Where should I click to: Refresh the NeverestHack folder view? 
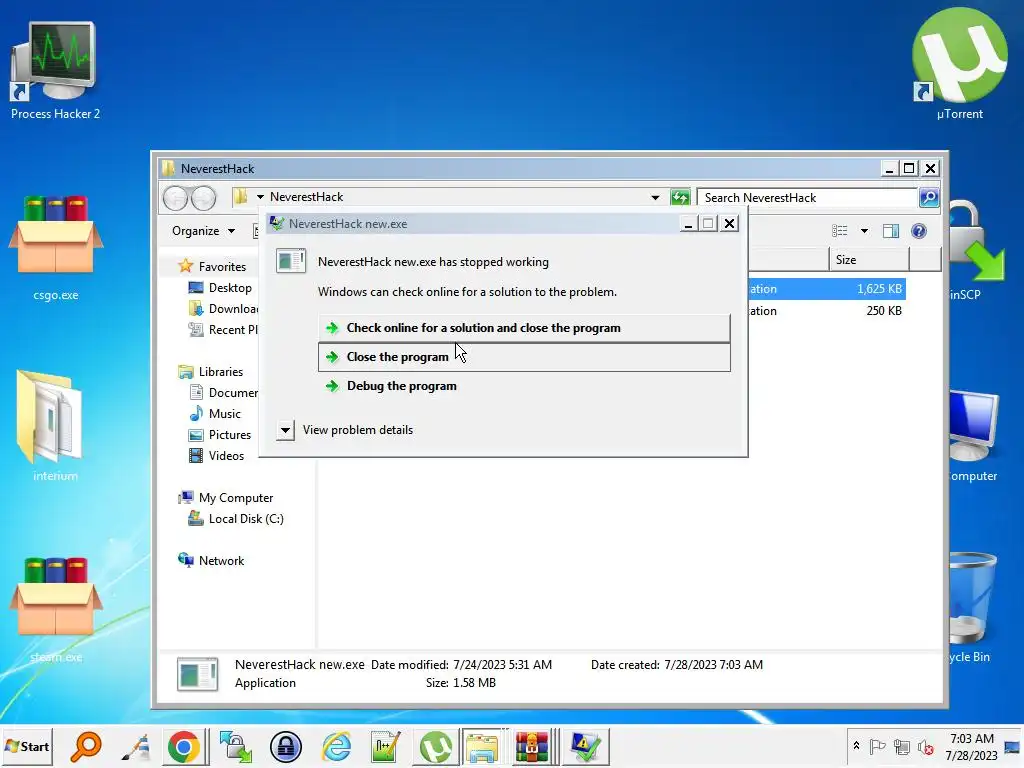[680, 197]
